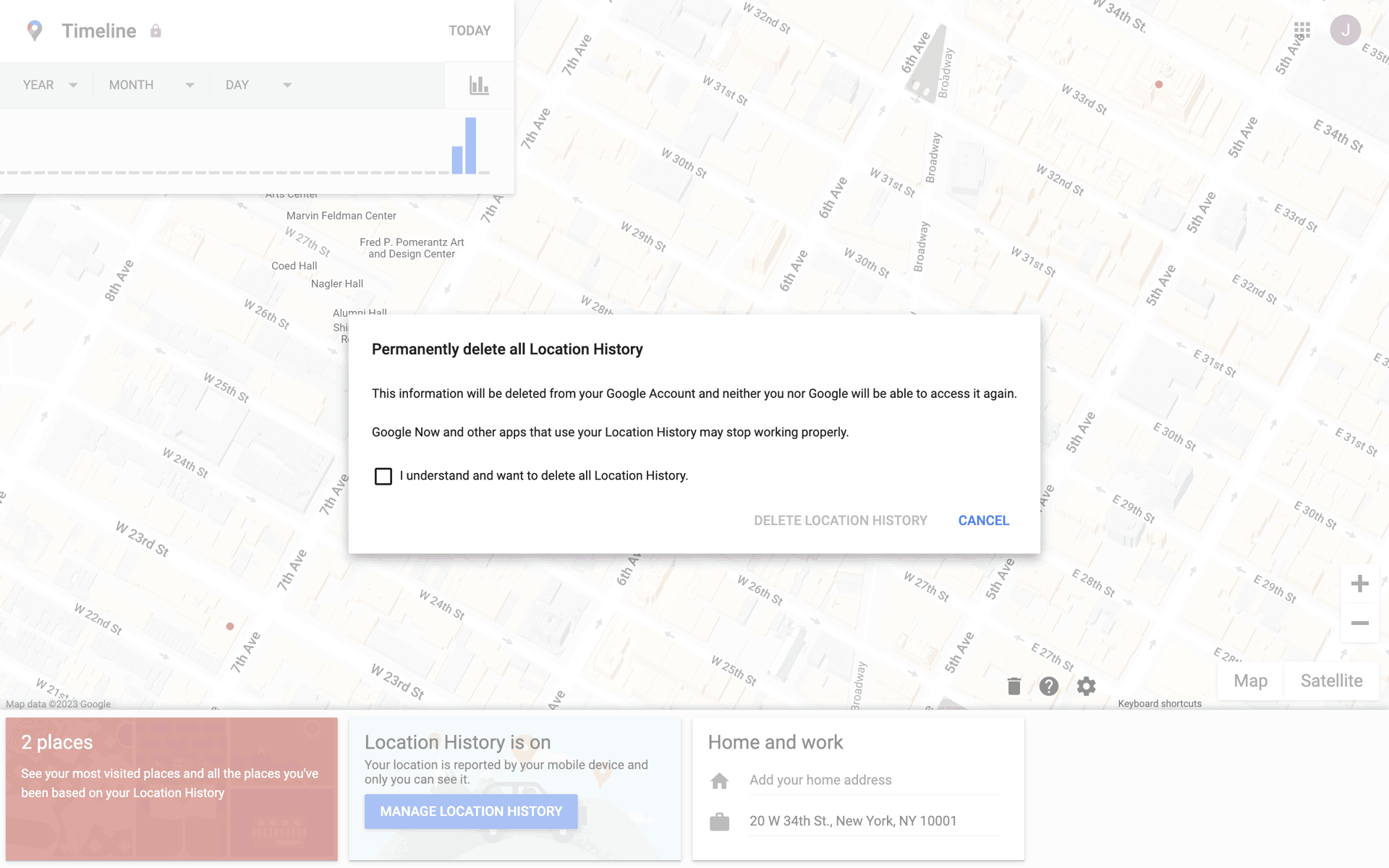Zoom out the map with minus
Screen dimensions: 1389x868
click(x=1359, y=623)
